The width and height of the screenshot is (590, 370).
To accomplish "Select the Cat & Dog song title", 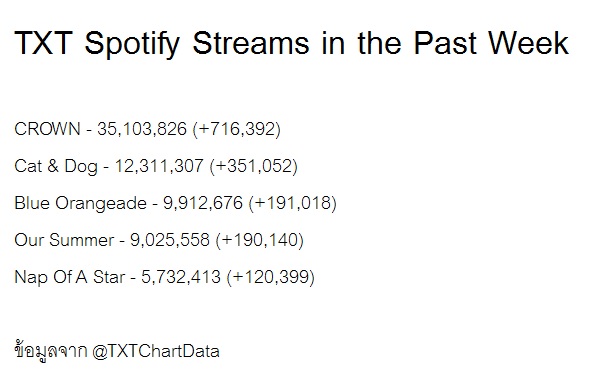I will pos(56,166).
